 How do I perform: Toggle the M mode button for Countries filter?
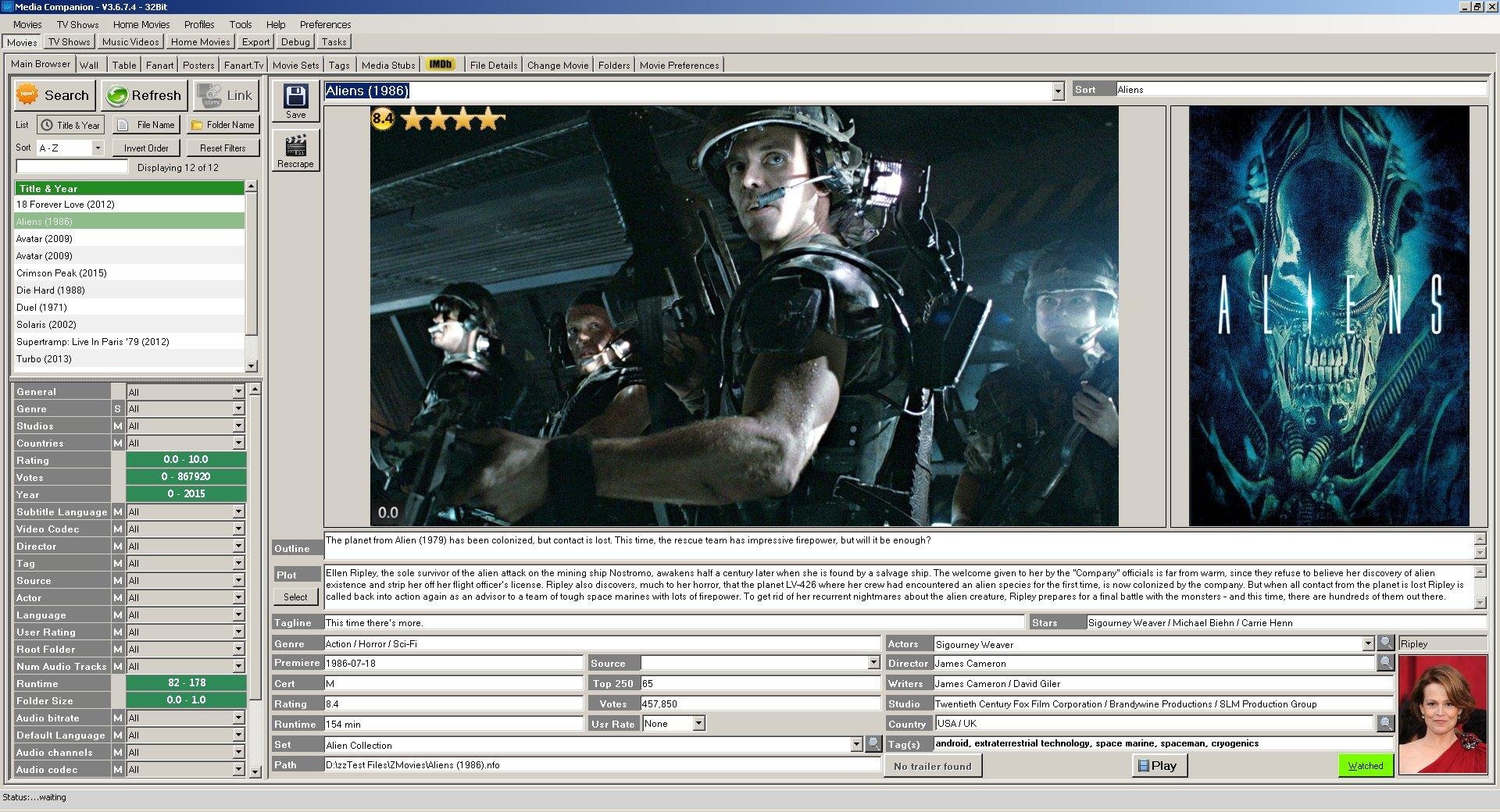pos(118,443)
